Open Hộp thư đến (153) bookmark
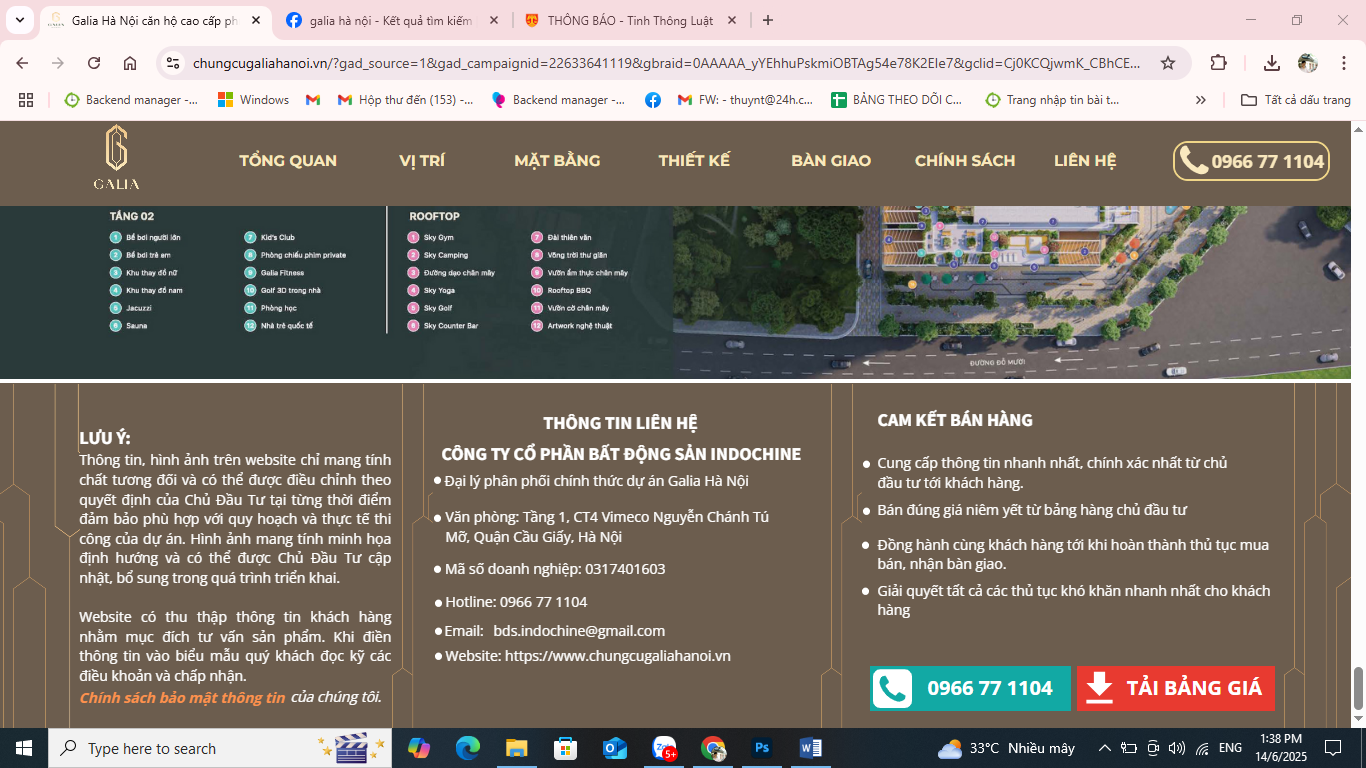The height and width of the screenshot is (768, 1366). tap(405, 100)
